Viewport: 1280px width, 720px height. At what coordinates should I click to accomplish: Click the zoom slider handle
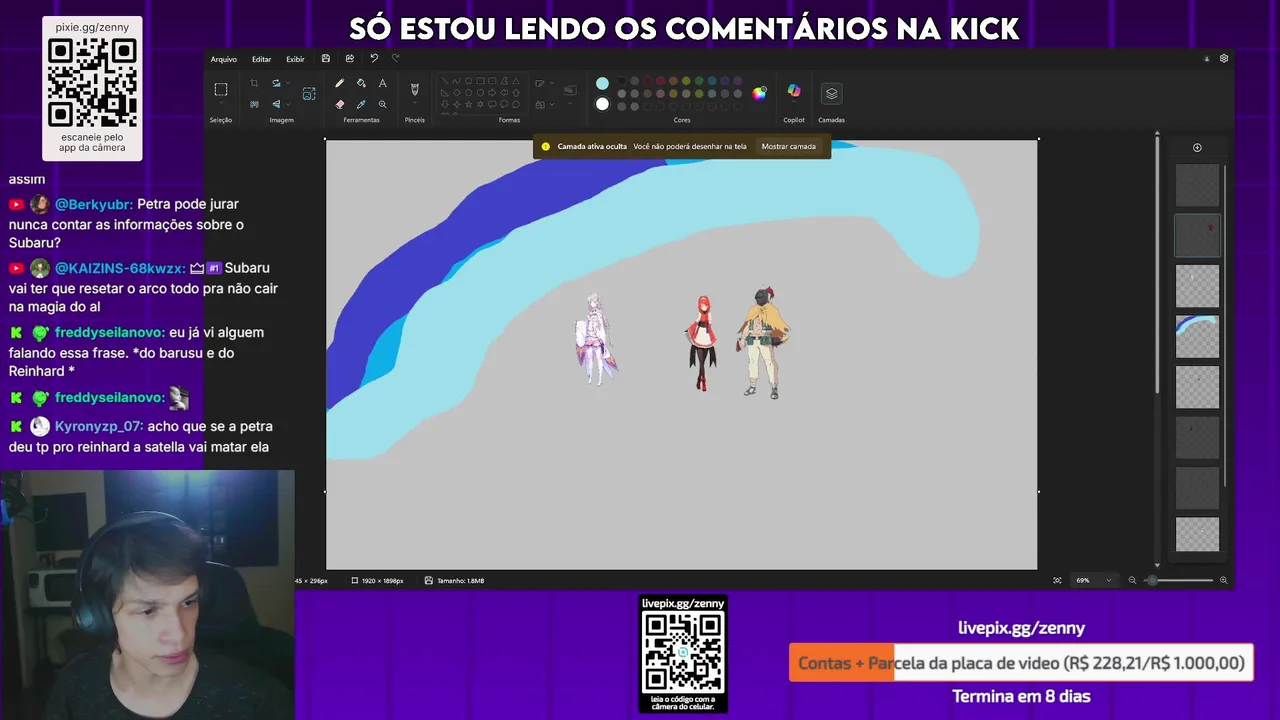[1152, 580]
